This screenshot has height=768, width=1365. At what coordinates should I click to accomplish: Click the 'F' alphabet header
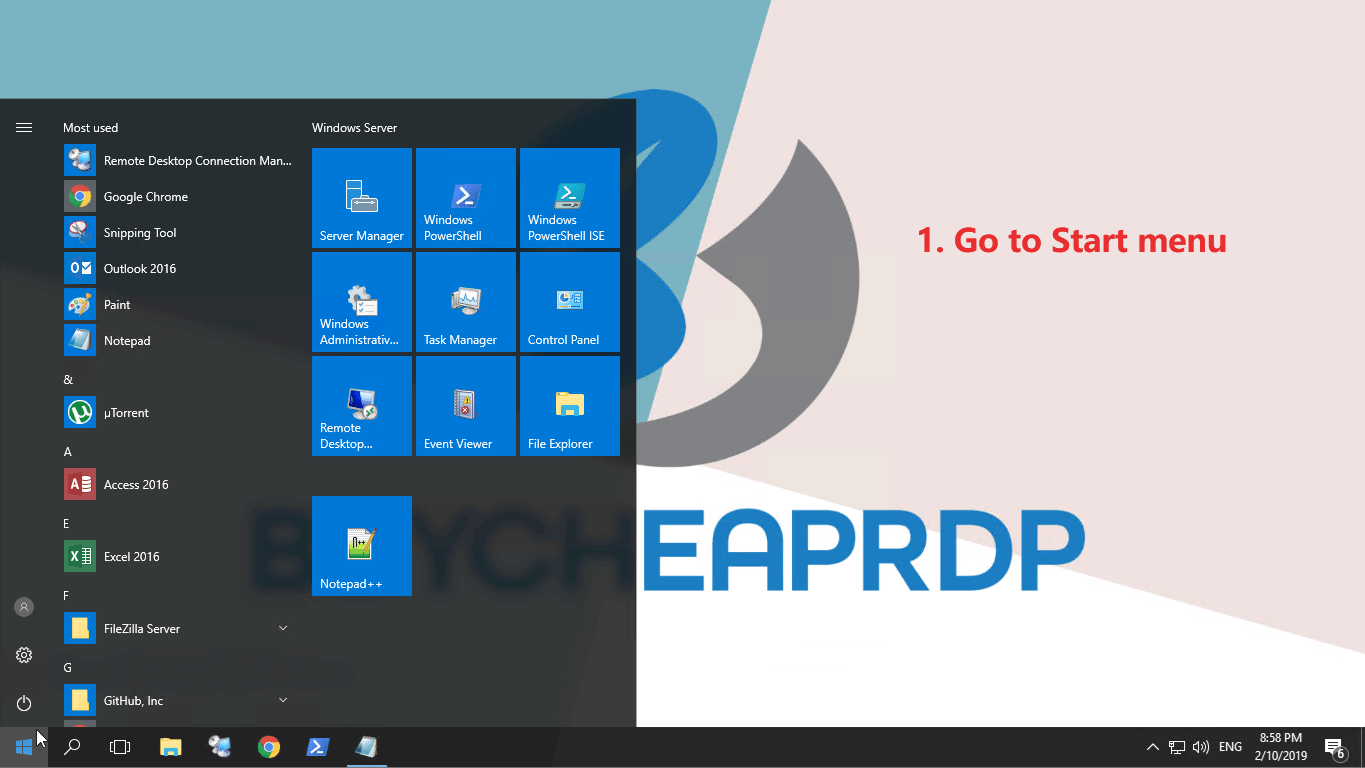[x=66, y=596]
